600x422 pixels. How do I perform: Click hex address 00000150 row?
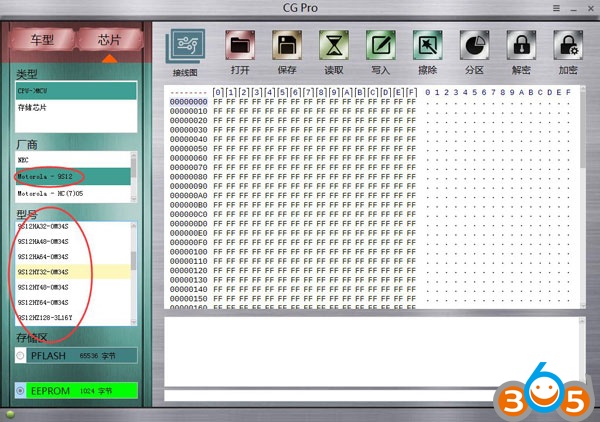pos(189,298)
